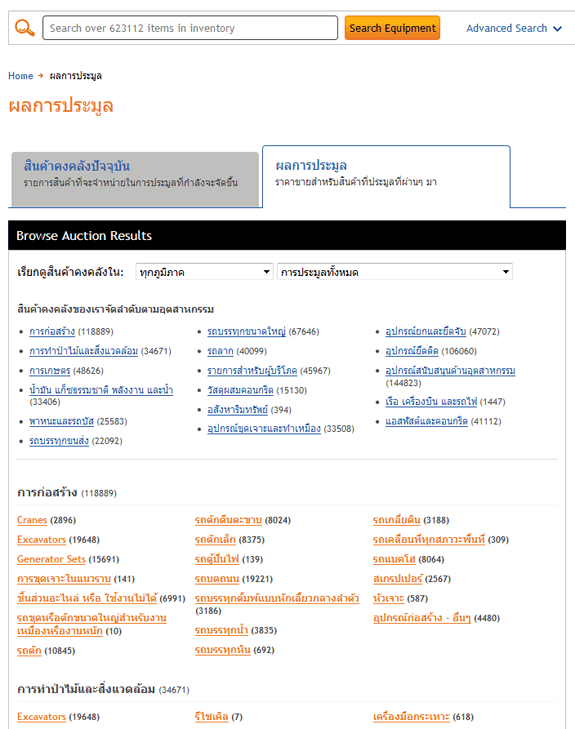The width and height of the screenshot is (575, 729).
Task: Open the การก่อสร้าง industry link
Action: click(52, 331)
